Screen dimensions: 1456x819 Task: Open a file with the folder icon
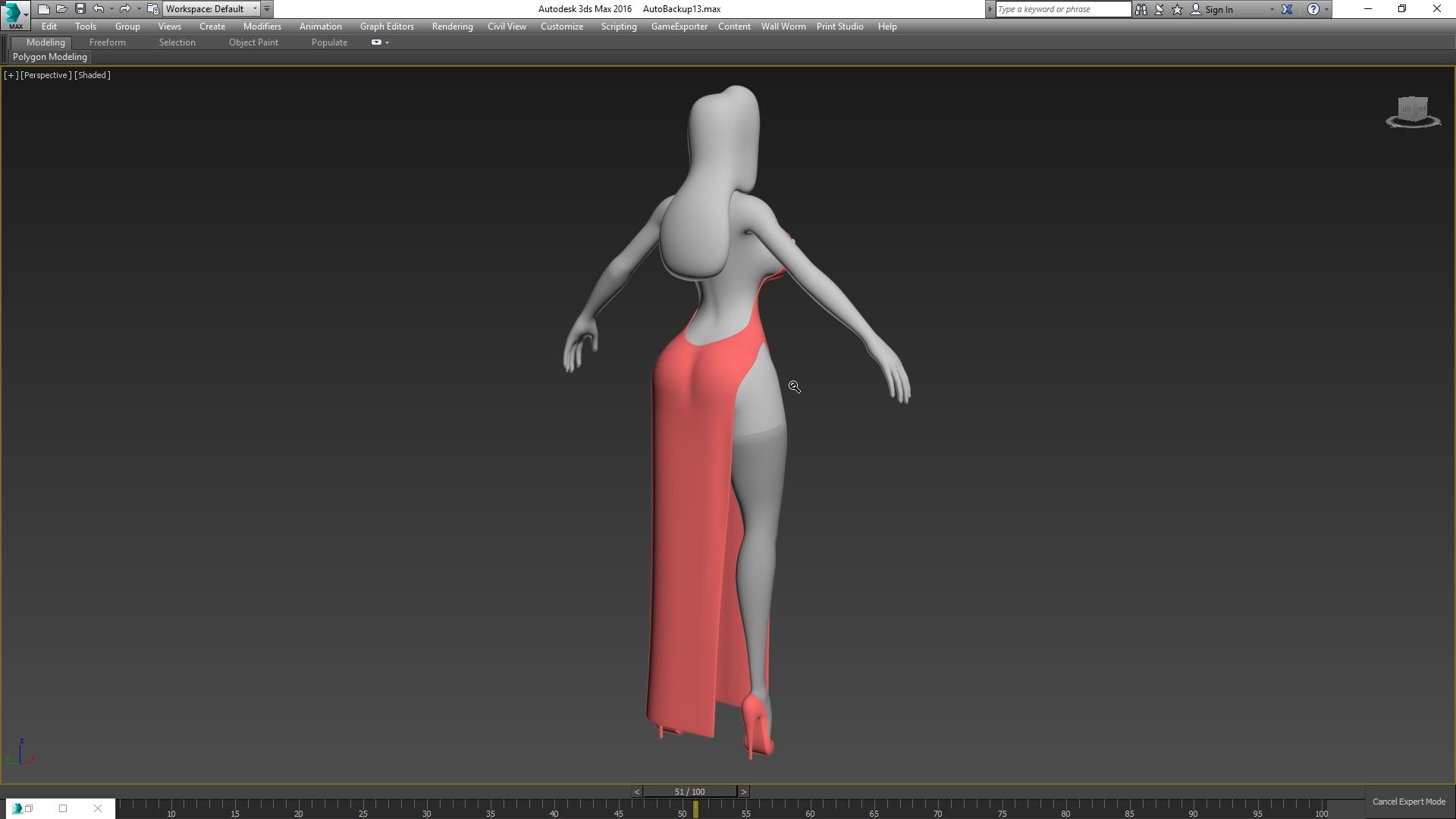click(61, 9)
